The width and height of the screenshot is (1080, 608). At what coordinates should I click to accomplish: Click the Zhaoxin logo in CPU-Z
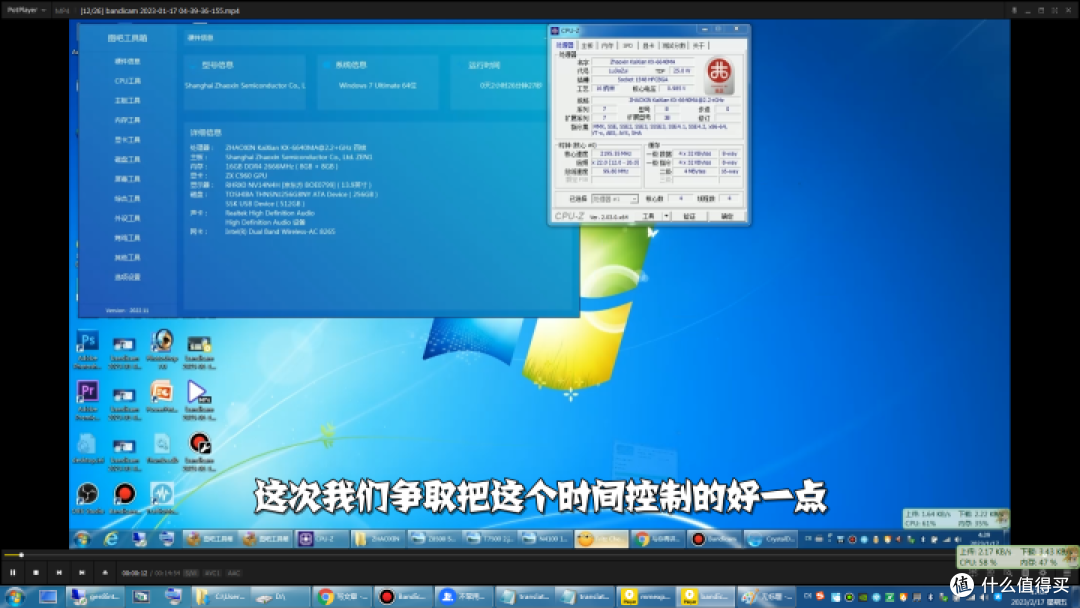pyautogui.click(x=718, y=75)
